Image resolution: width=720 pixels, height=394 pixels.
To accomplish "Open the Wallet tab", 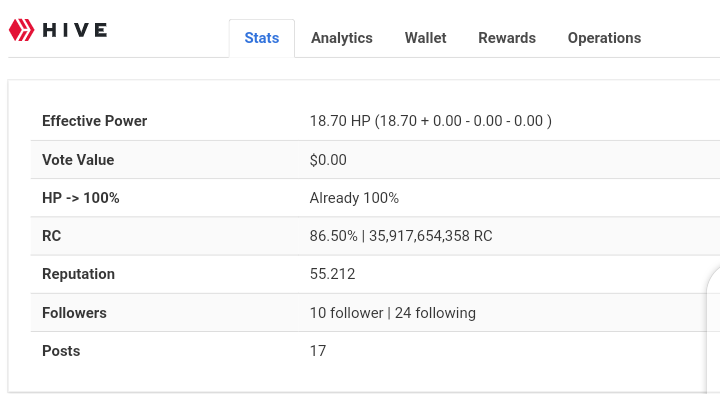I will [425, 38].
